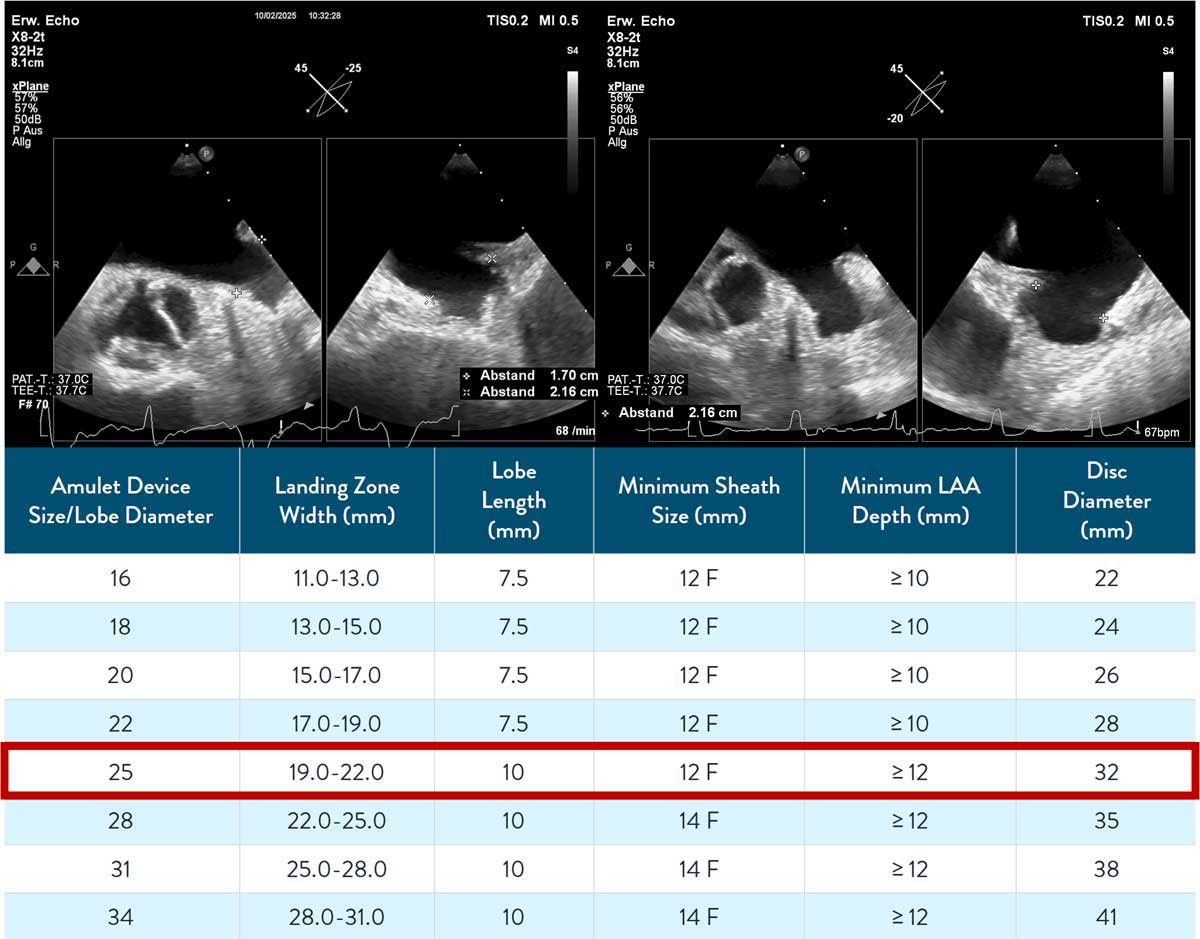Screen dimensions: 1200x939
Task: Select the 28.0-31.0 landing zone cell
Action: coord(337,917)
